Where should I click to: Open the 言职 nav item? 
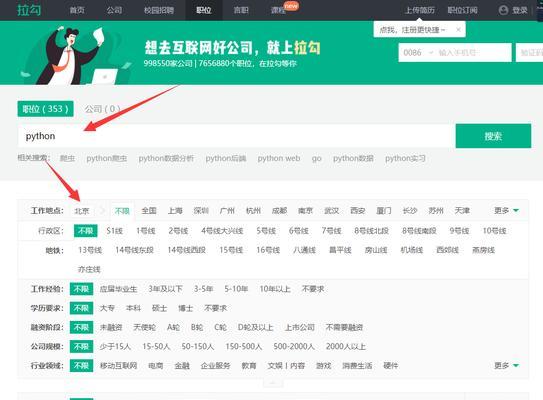241,10
